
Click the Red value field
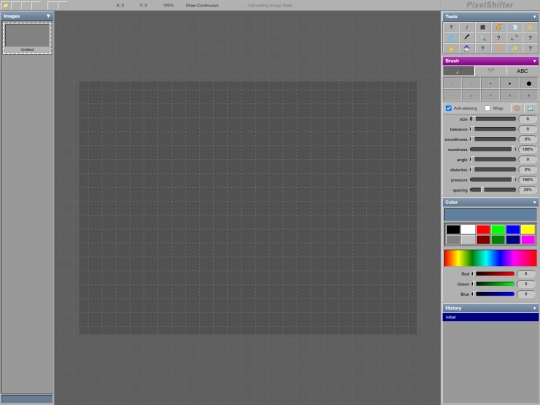526,274
